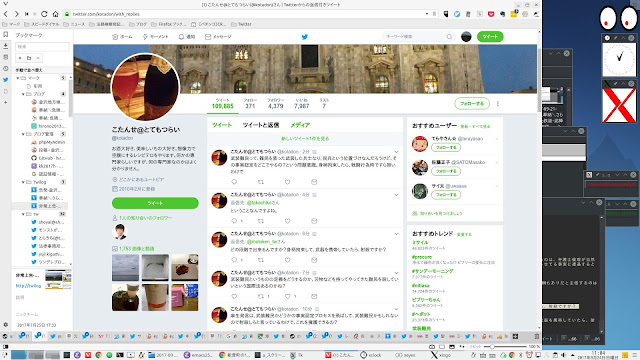Open the bookmarks panel icon in the sidebar
This screenshot has height=360, width=640.
5,35
